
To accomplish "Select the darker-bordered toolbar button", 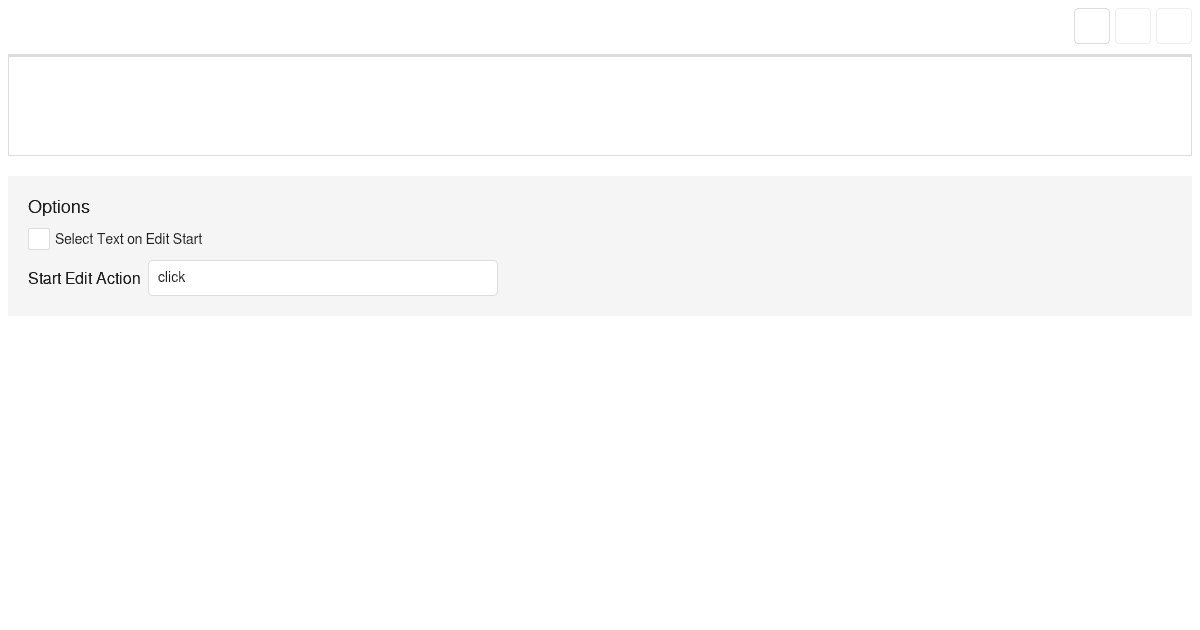I will click(x=1092, y=26).
